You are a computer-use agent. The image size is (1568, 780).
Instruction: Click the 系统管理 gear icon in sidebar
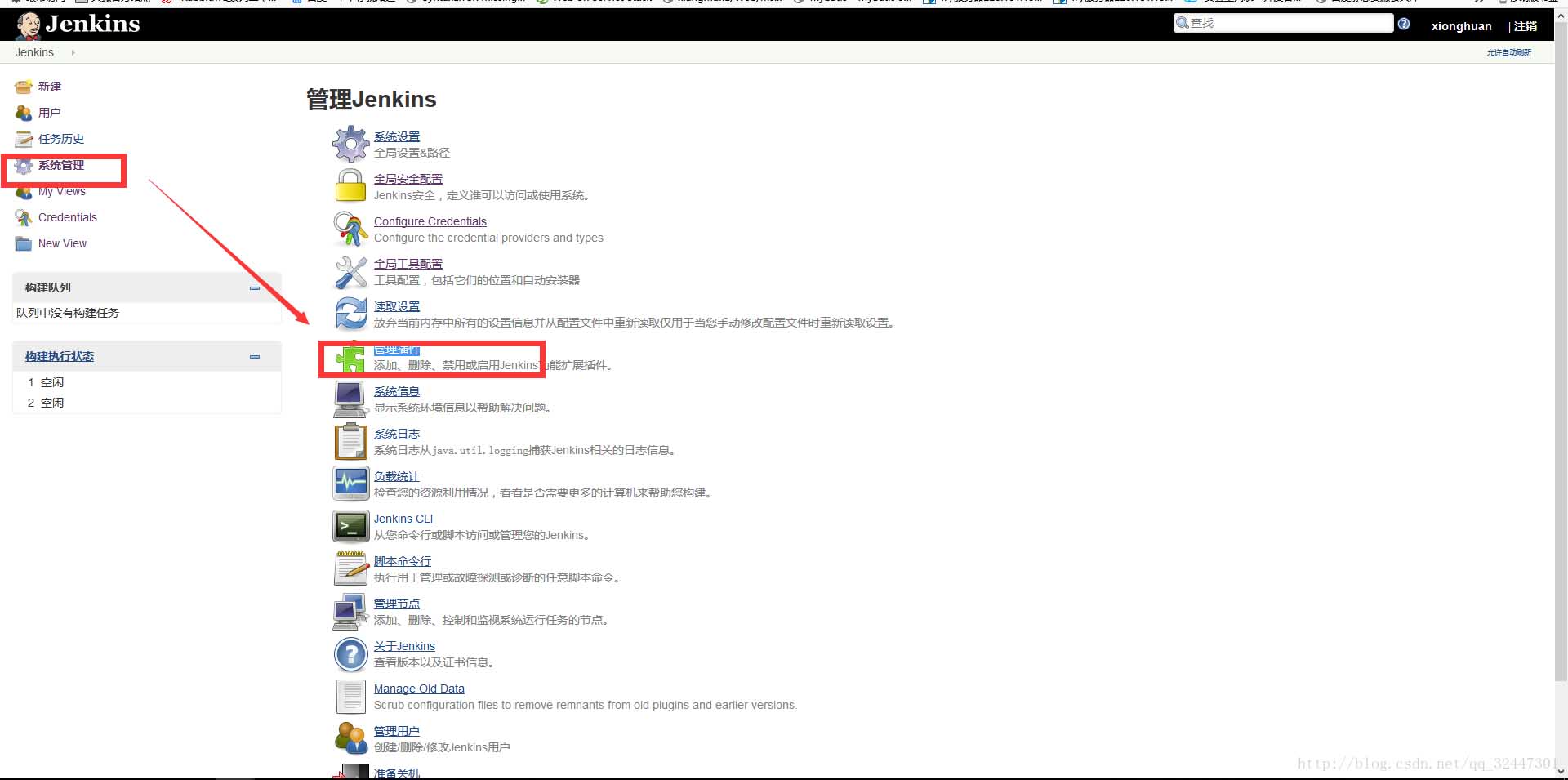[x=24, y=166]
